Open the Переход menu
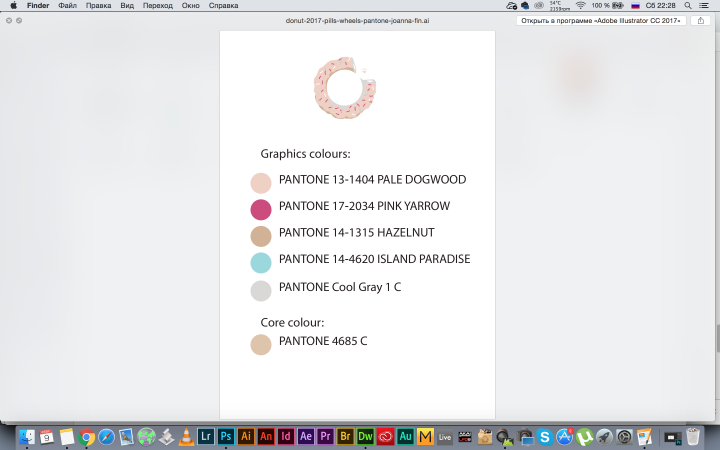The image size is (720, 450). coord(158,6)
